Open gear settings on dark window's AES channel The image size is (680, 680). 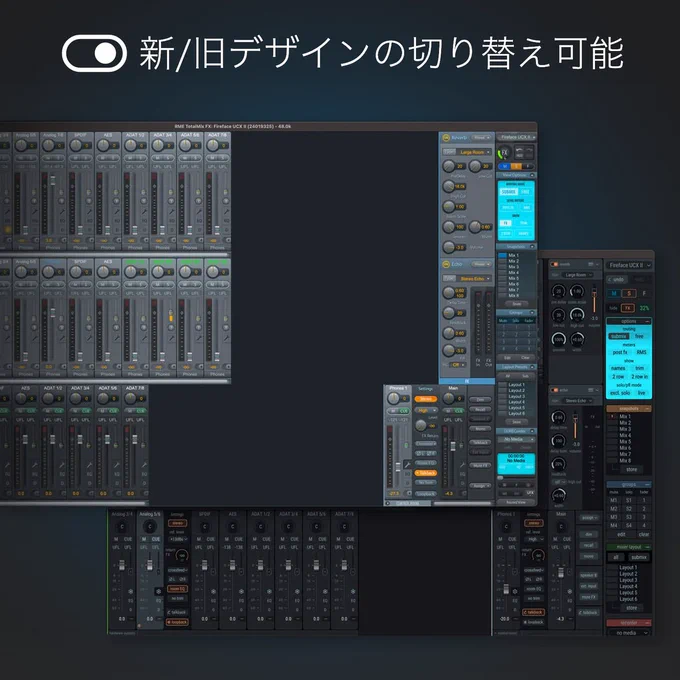pos(242,591)
